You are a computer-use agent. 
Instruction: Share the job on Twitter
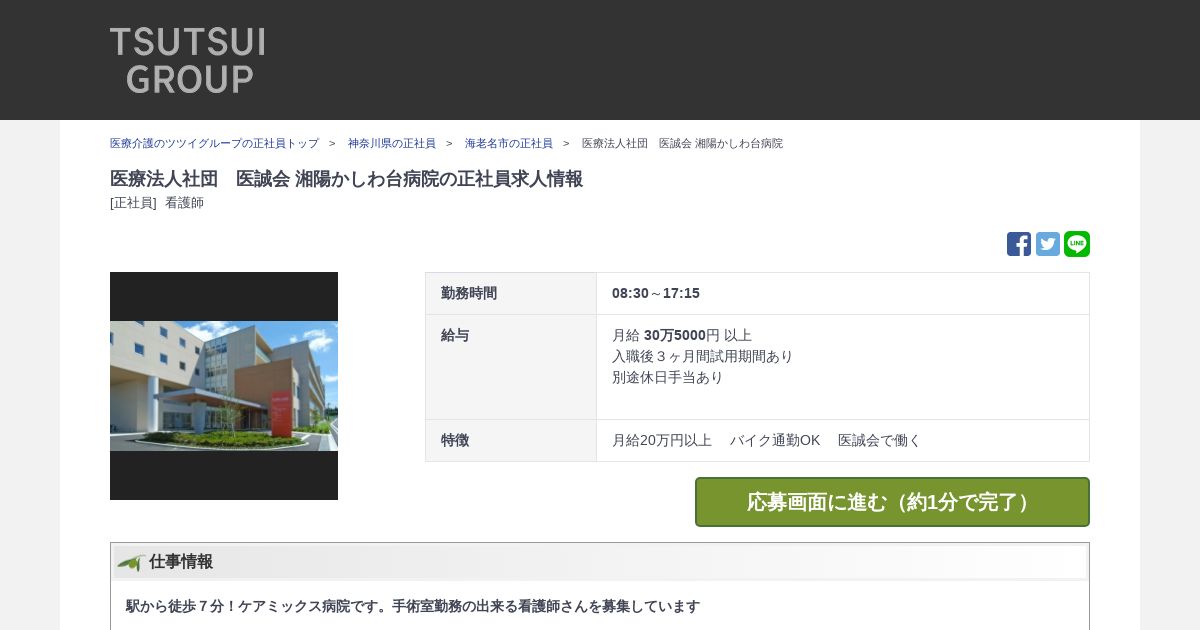click(x=1048, y=244)
